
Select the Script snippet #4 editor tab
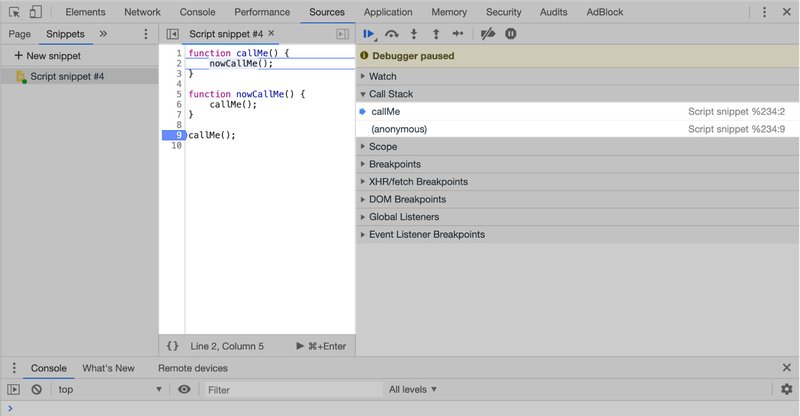pyautogui.click(x=226, y=34)
